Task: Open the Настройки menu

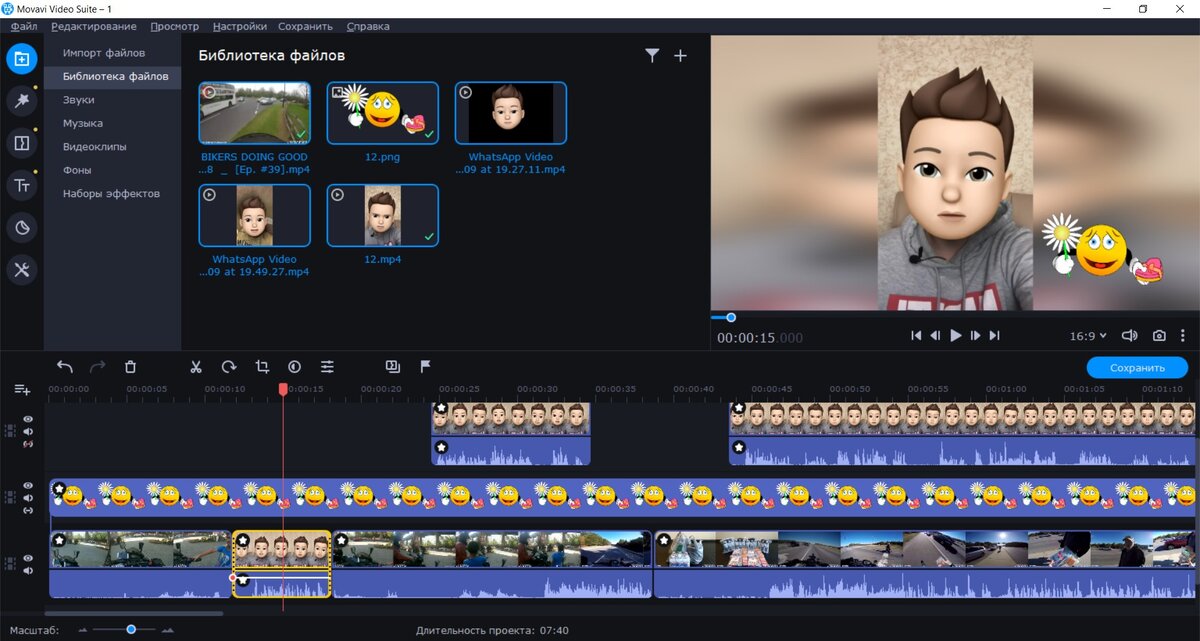Action: (x=239, y=26)
